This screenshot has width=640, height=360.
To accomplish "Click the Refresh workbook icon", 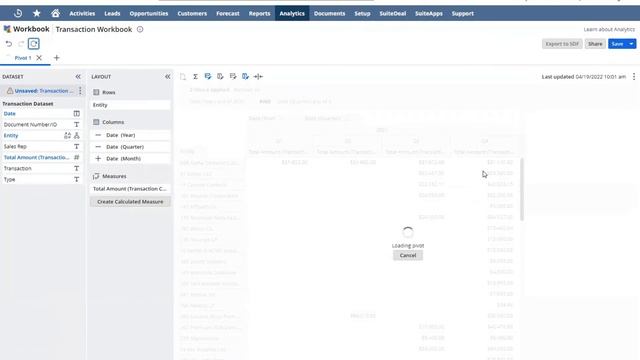I will click(x=34, y=44).
